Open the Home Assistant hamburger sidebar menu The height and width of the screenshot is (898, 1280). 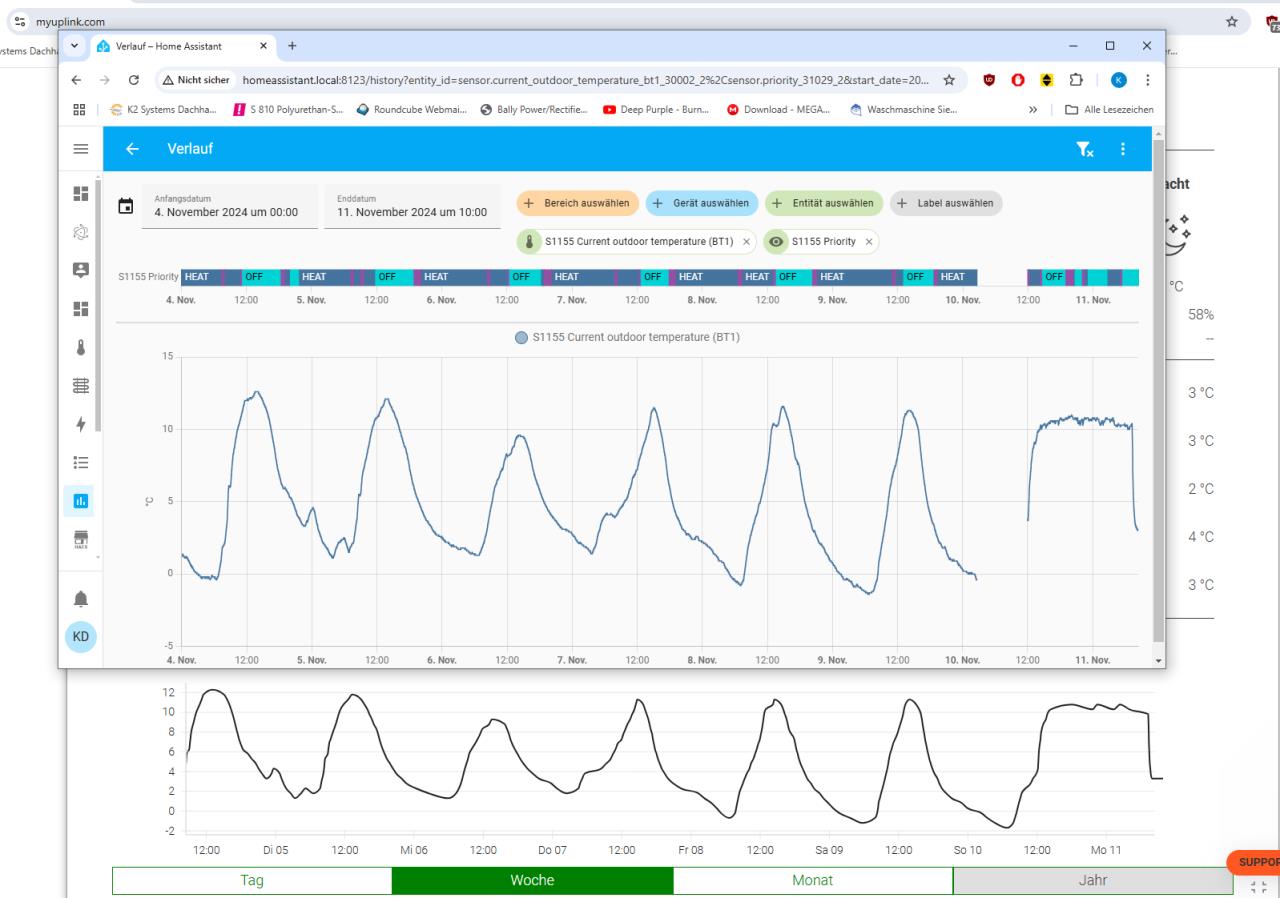(80, 149)
